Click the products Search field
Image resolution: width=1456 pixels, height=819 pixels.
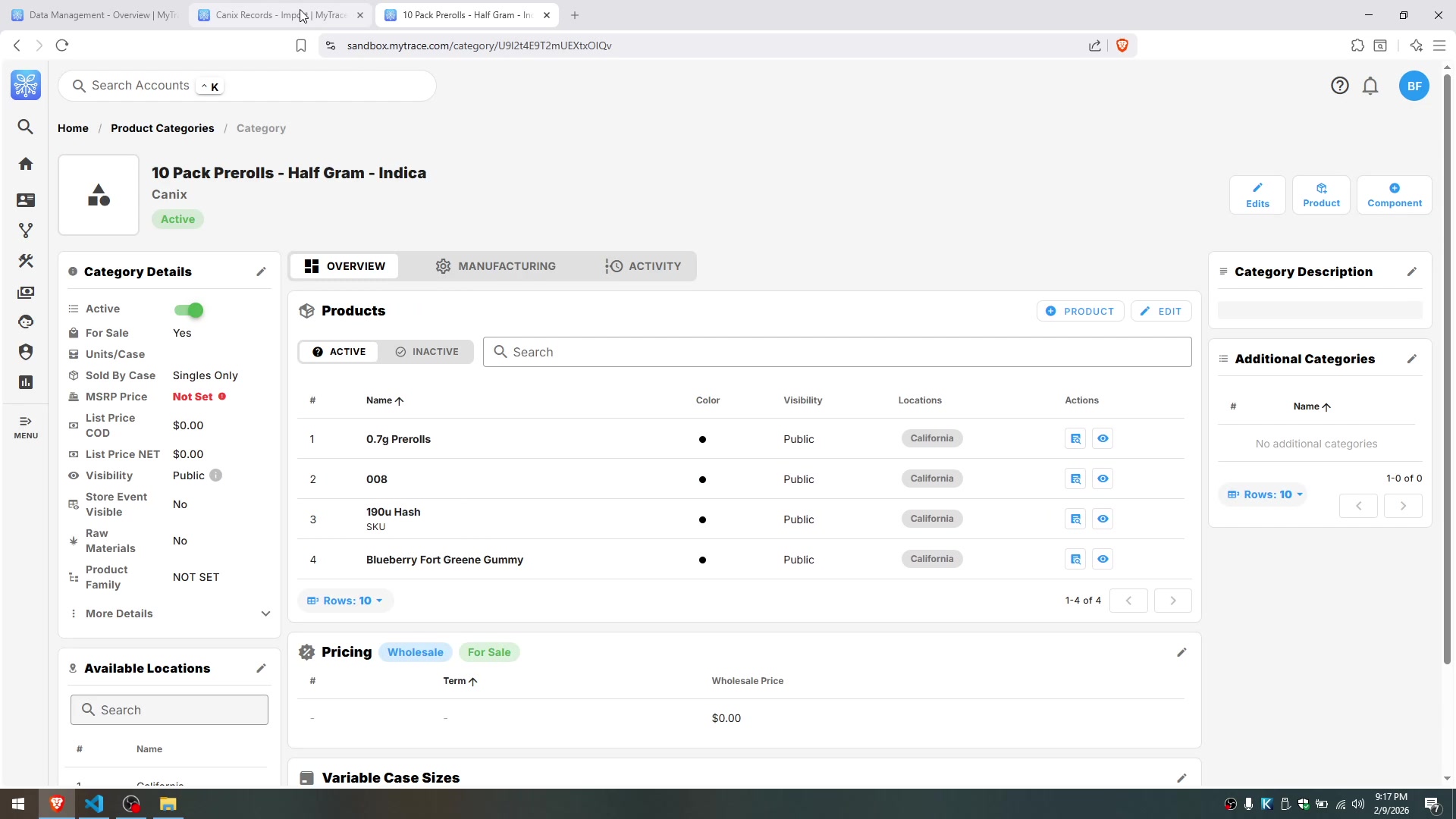837,352
